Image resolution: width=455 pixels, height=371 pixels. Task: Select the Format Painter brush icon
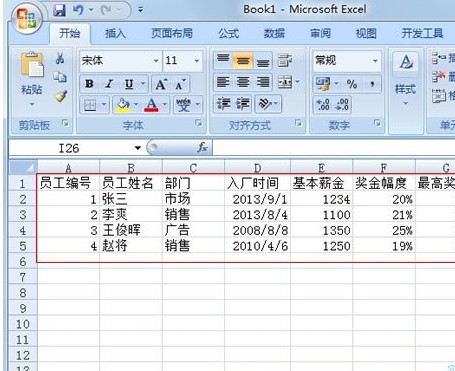[60, 96]
